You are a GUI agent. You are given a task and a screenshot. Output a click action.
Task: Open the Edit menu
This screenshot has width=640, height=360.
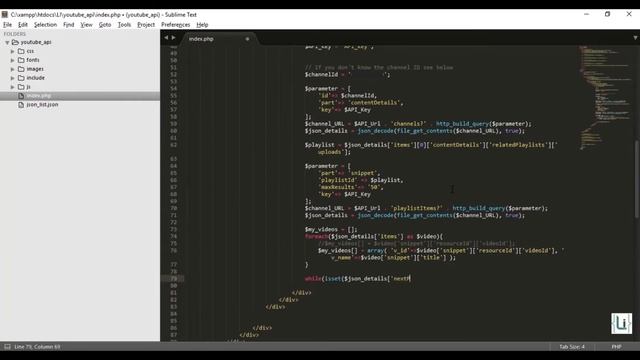pyautogui.click(x=23, y=25)
